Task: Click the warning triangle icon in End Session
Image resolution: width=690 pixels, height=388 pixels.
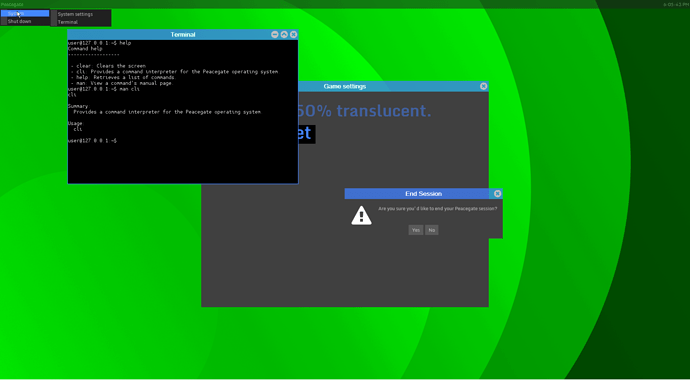Action: pyautogui.click(x=361, y=216)
